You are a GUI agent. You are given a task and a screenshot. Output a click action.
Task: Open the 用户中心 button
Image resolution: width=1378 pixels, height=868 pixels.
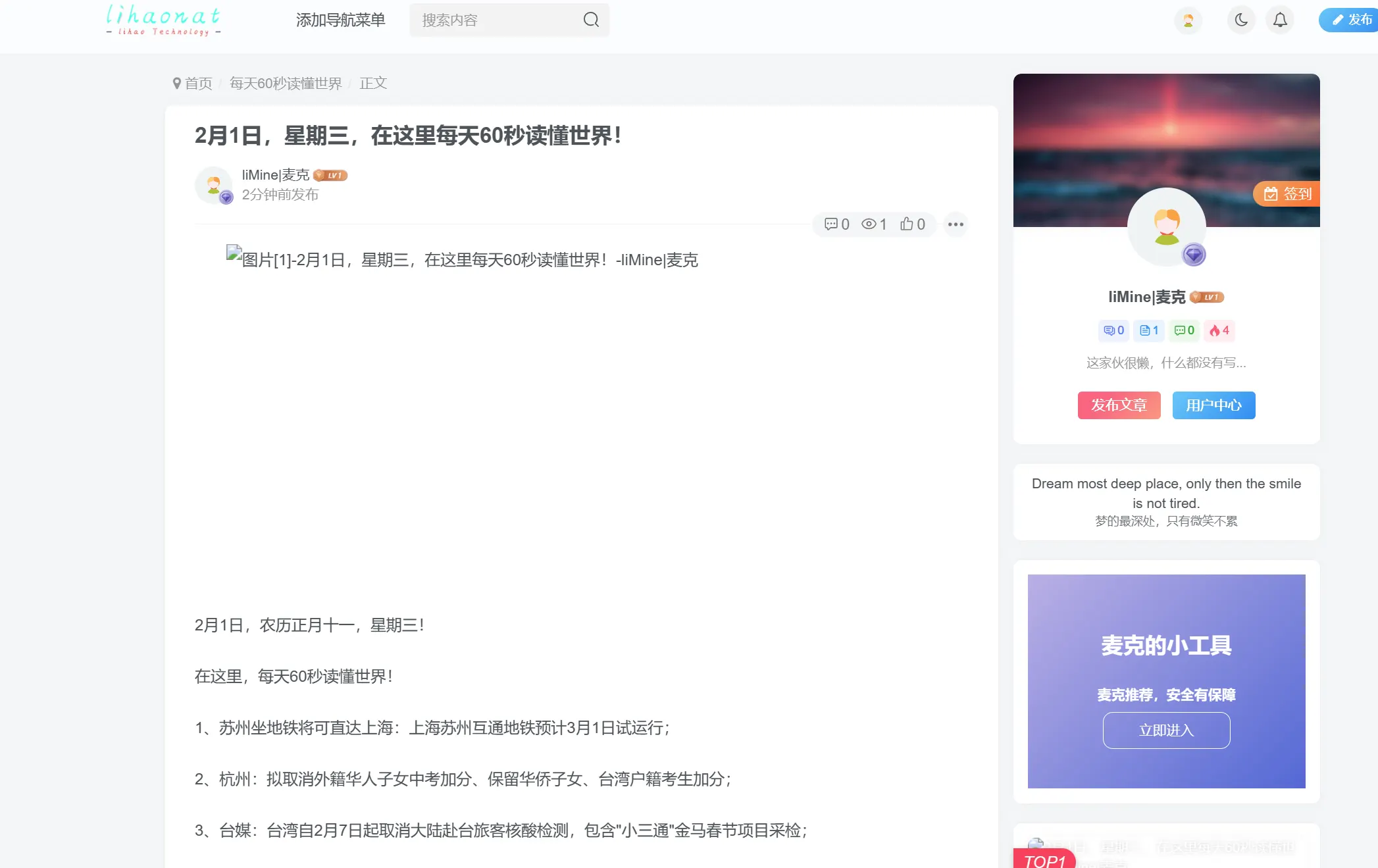1213,405
